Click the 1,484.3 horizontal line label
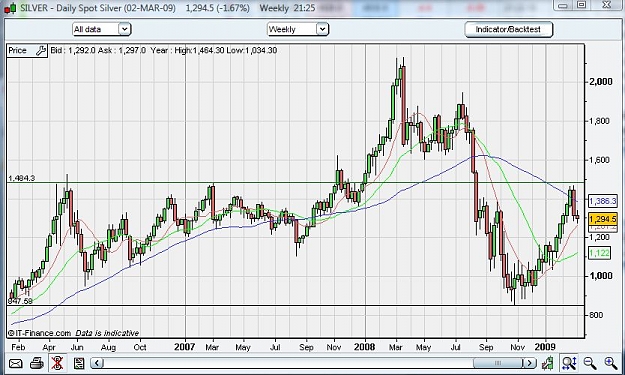 (22, 178)
